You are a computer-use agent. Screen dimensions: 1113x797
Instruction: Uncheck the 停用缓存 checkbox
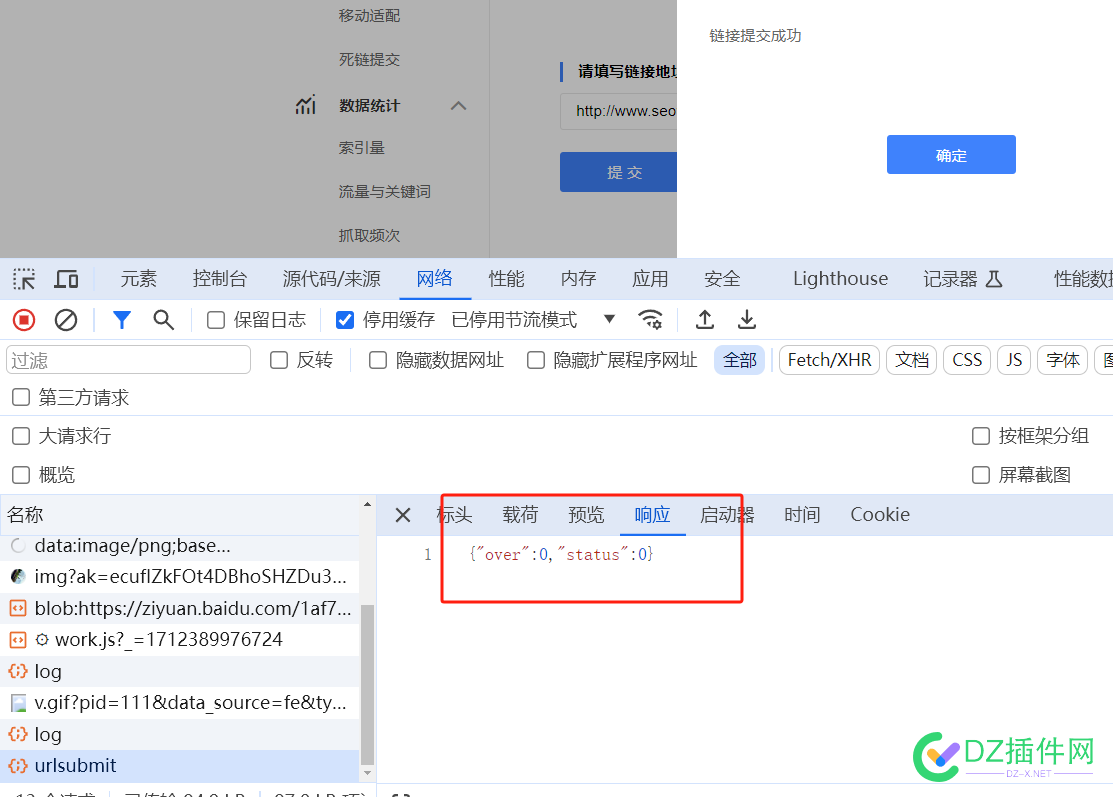click(x=345, y=320)
